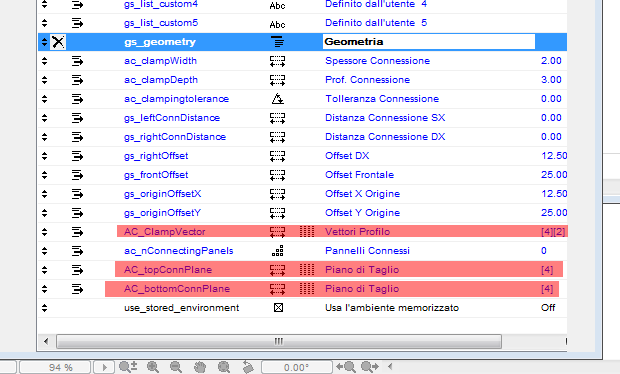
Task: Click the 2.00 value of Spessore Connessione
Action: coord(551,61)
